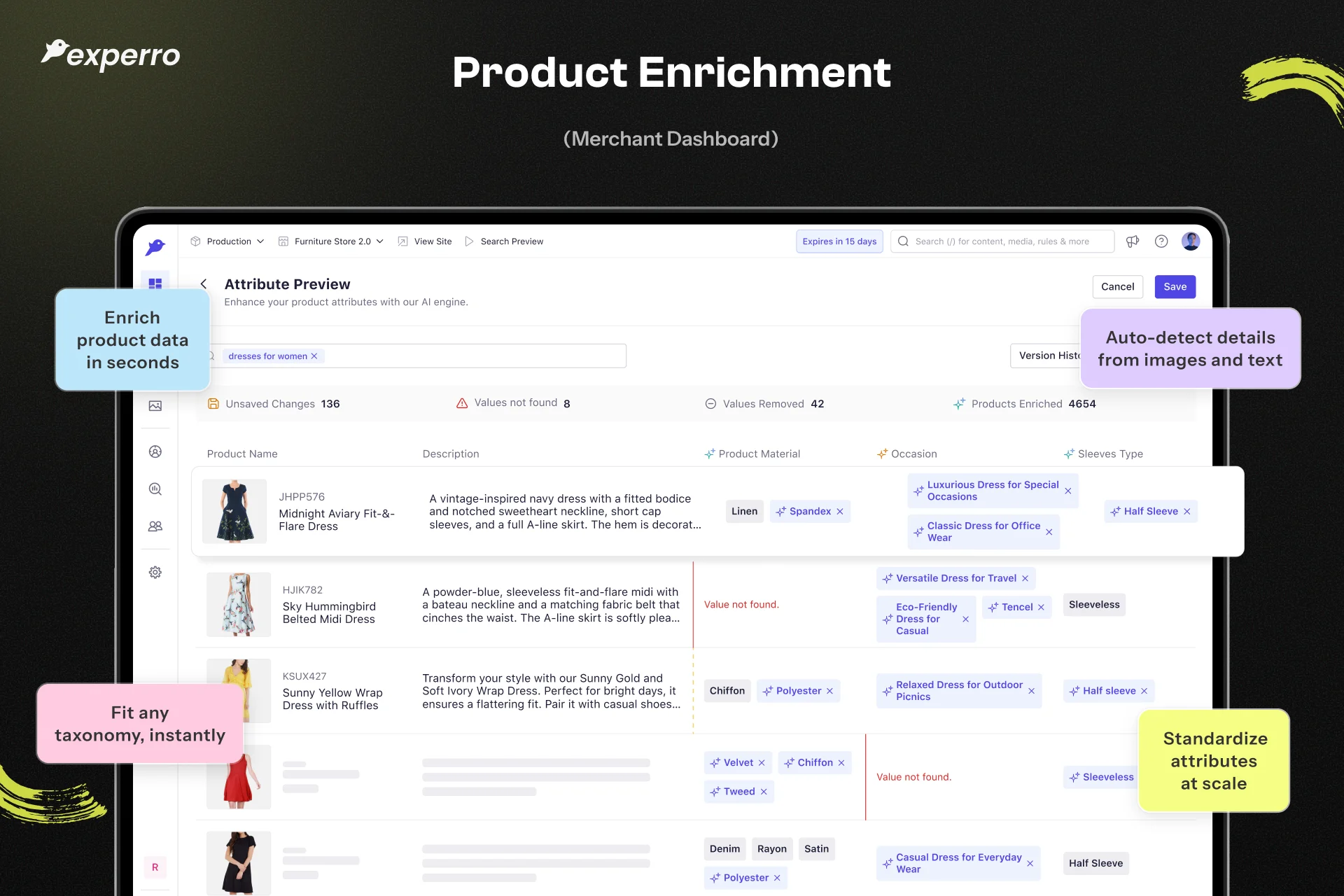The image size is (1344, 896).
Task: Remove the Versatile Dress for Travel tag
Action: click(1025, 578)
